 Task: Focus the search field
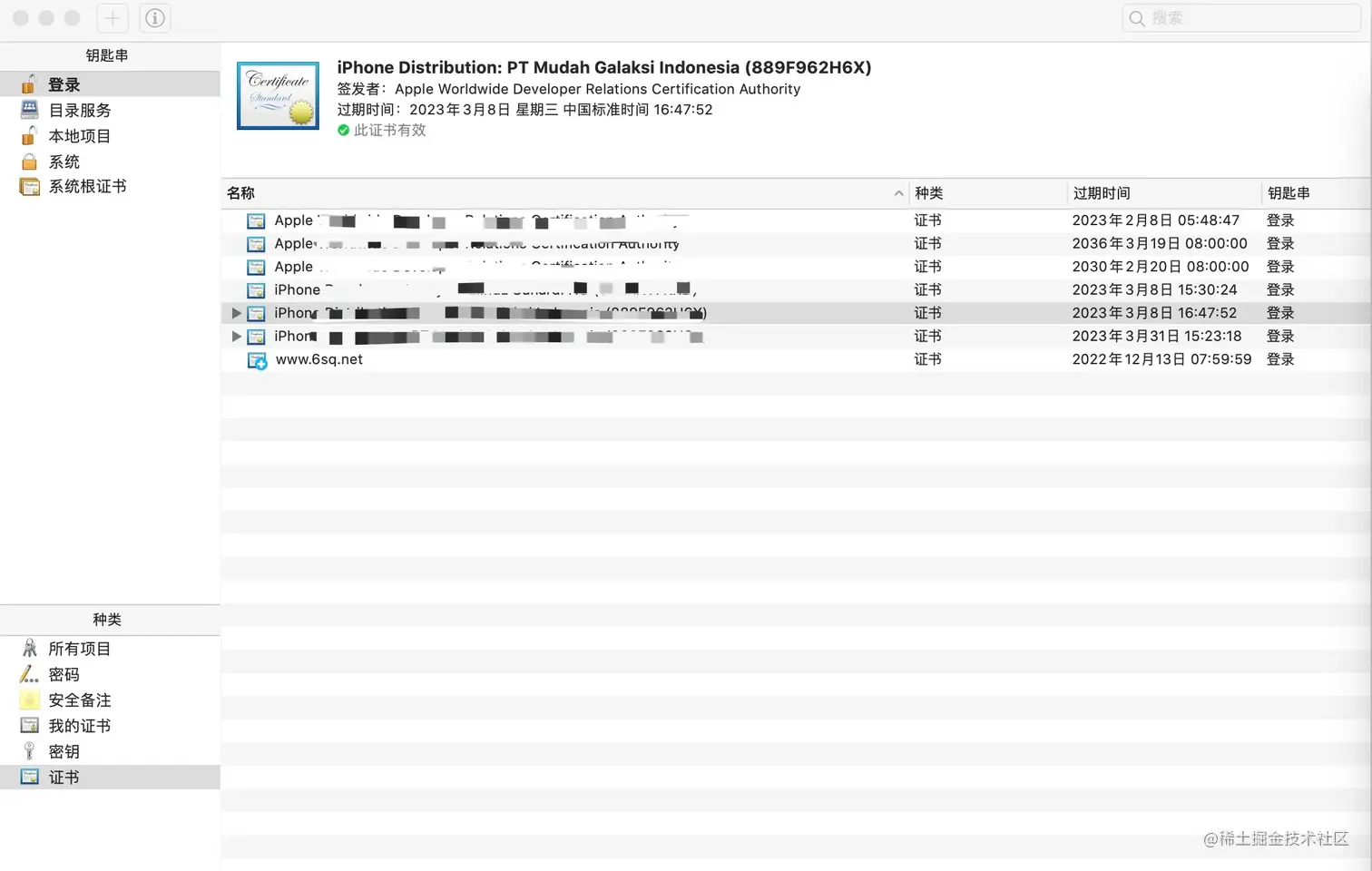1241,18
